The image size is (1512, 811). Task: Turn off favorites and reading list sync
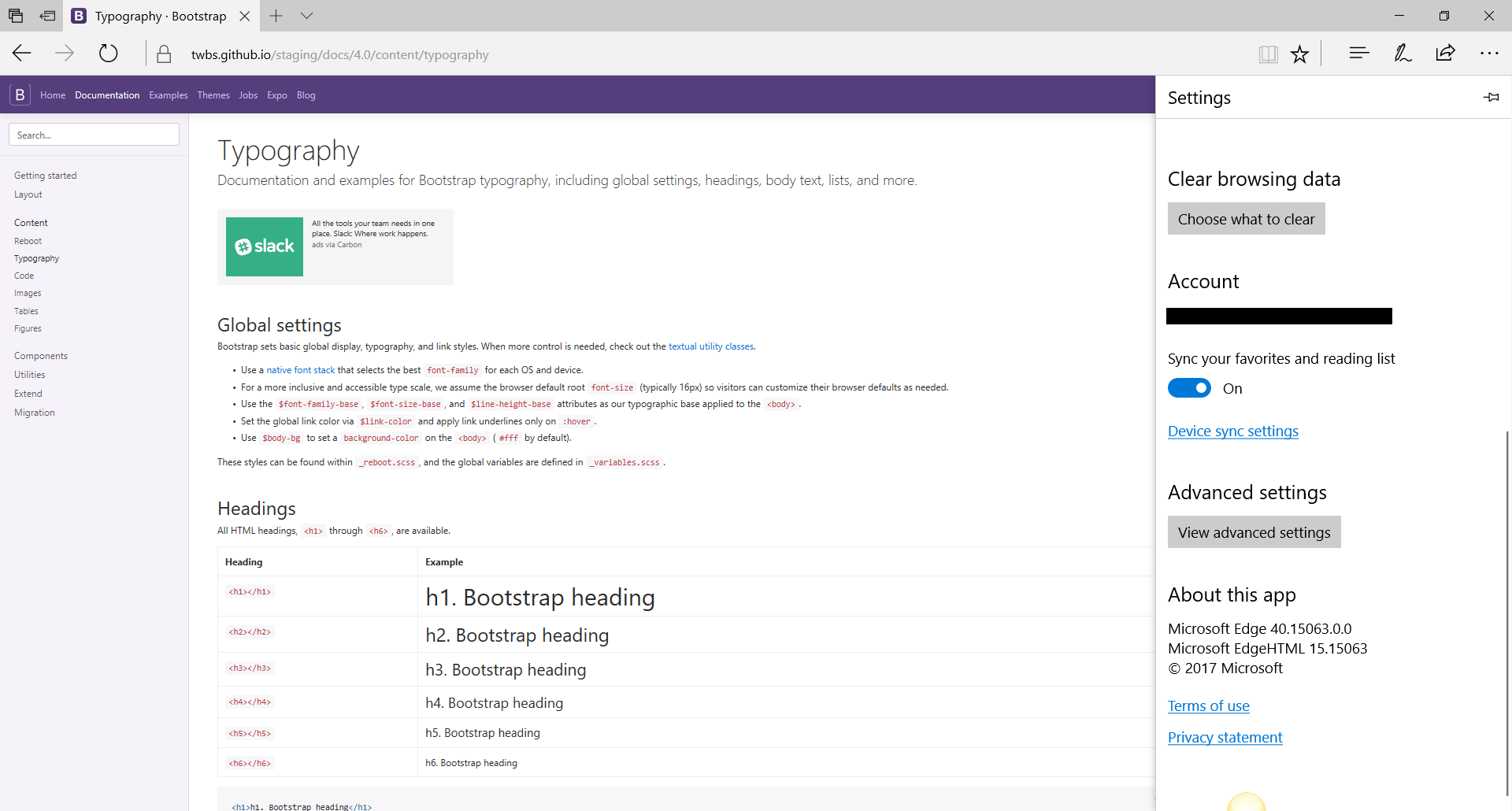click(x=1189, y=387)
